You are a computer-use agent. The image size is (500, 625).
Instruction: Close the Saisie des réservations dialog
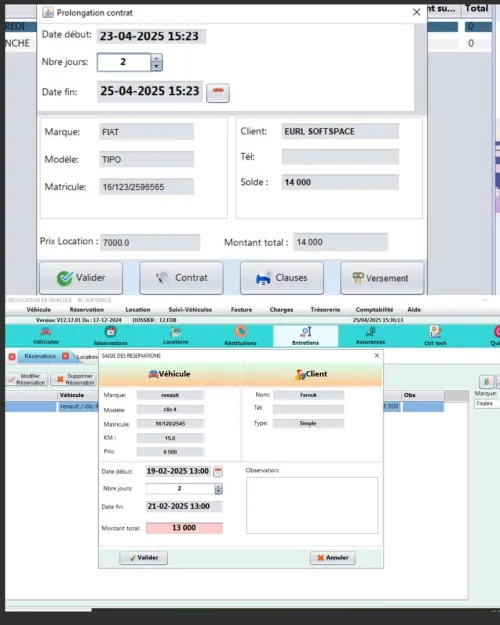click(377, 355)
